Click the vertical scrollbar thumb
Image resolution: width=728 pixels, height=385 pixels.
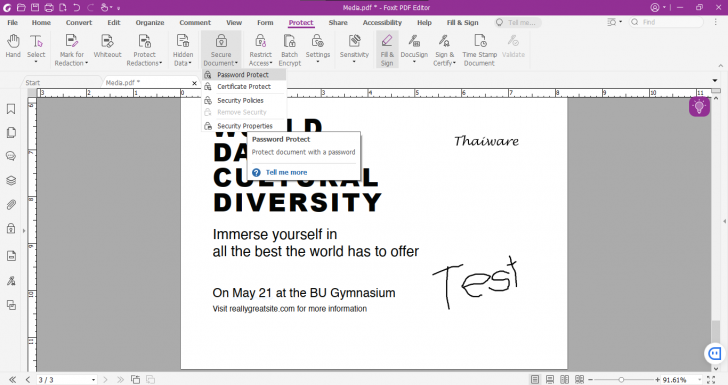(x=717, y=330)
